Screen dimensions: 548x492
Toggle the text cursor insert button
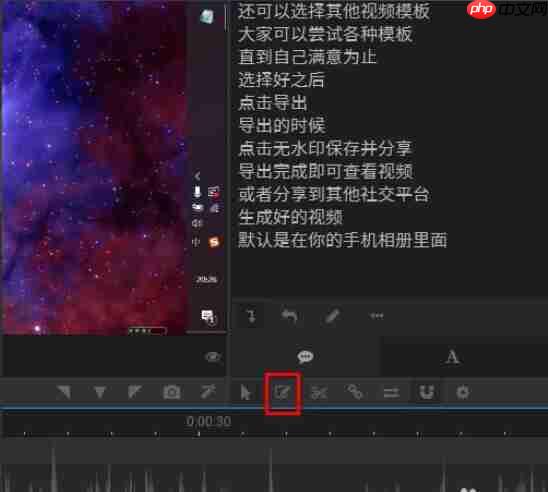pyautogui.click(x=251, y=316)
